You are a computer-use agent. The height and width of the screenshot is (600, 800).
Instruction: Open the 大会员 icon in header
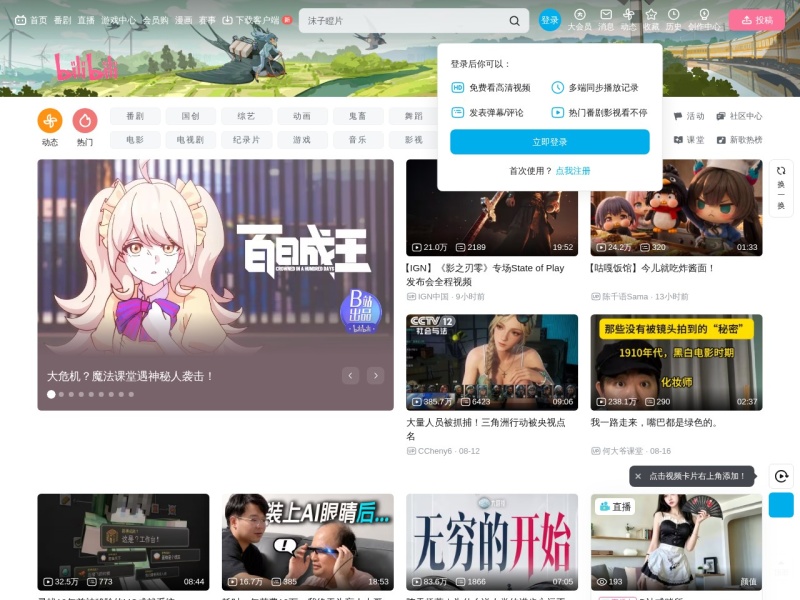580,20
